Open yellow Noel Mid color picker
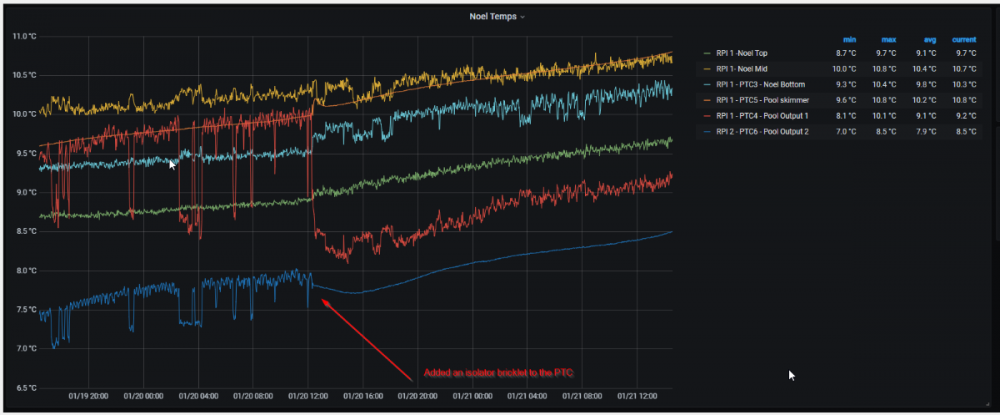This screenshot has width=1000, height=415. point(708,69)
